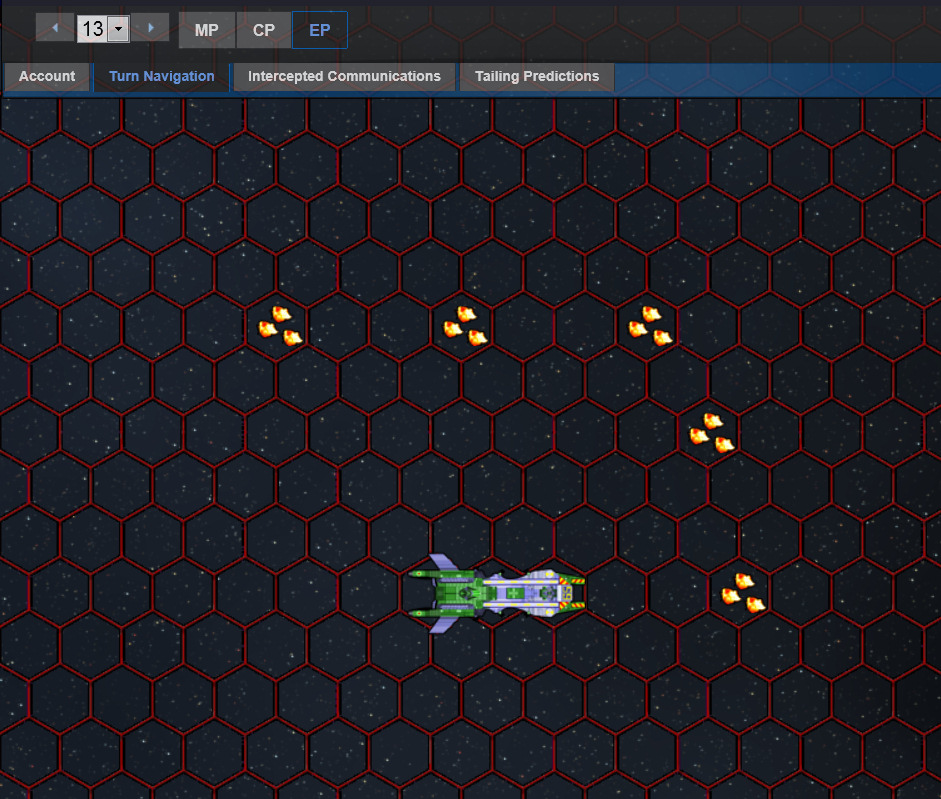
Task: Click the previous turn arrow button
Action: 54,28
